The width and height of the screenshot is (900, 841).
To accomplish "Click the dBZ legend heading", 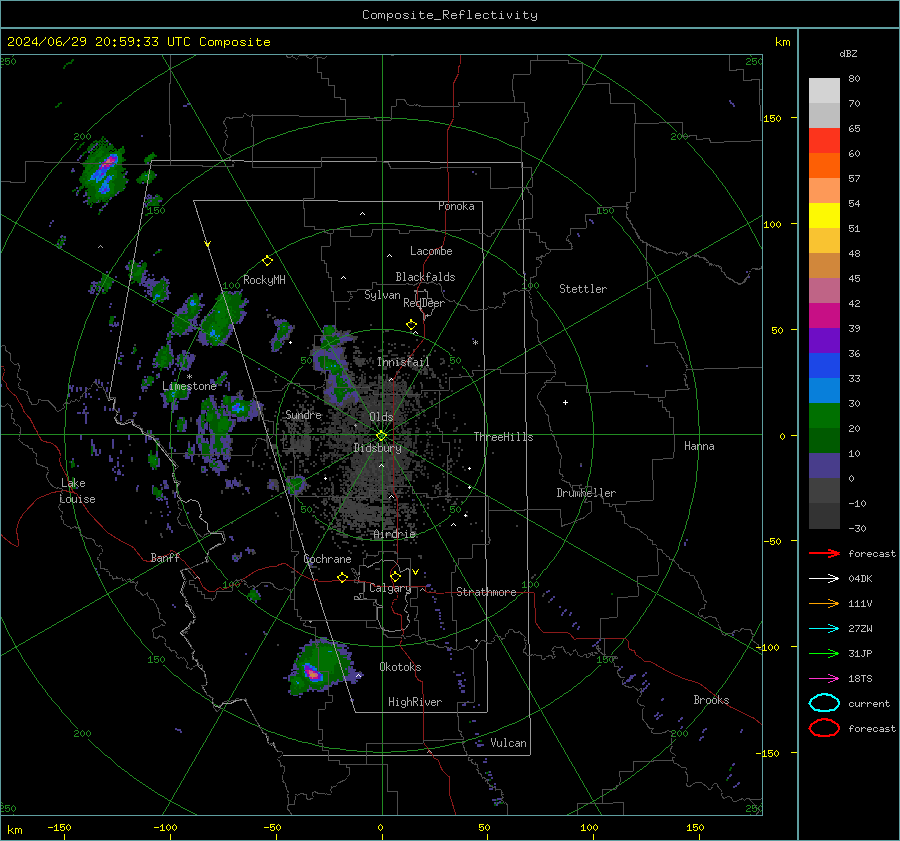I will 848,53.
